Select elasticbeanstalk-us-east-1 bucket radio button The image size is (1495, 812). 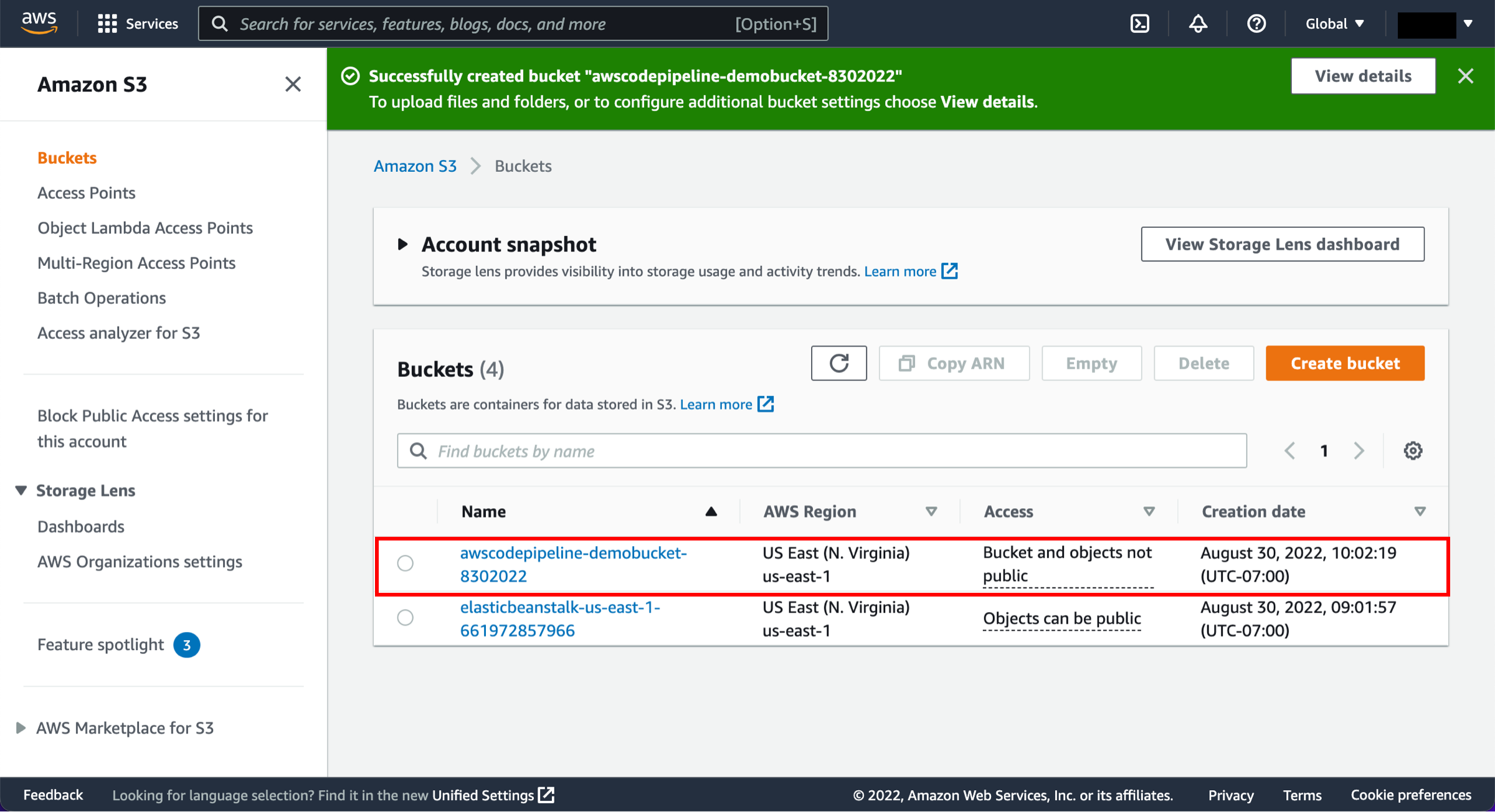[x=405, y=617]
